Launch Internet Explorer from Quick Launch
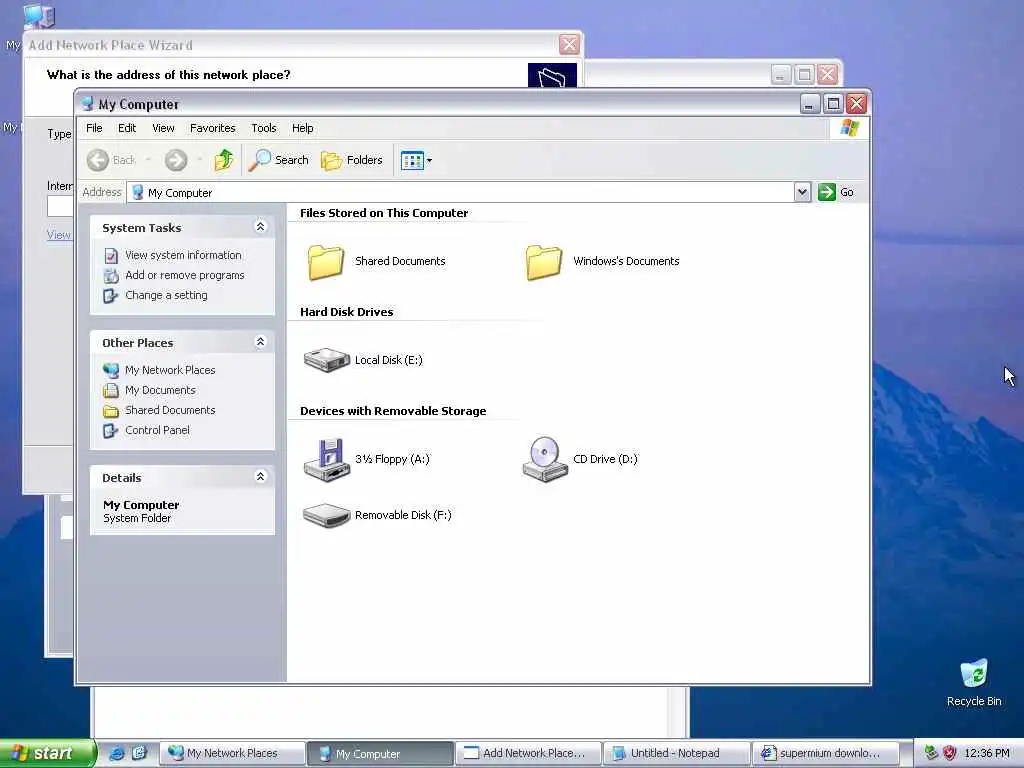 (117, 753)
